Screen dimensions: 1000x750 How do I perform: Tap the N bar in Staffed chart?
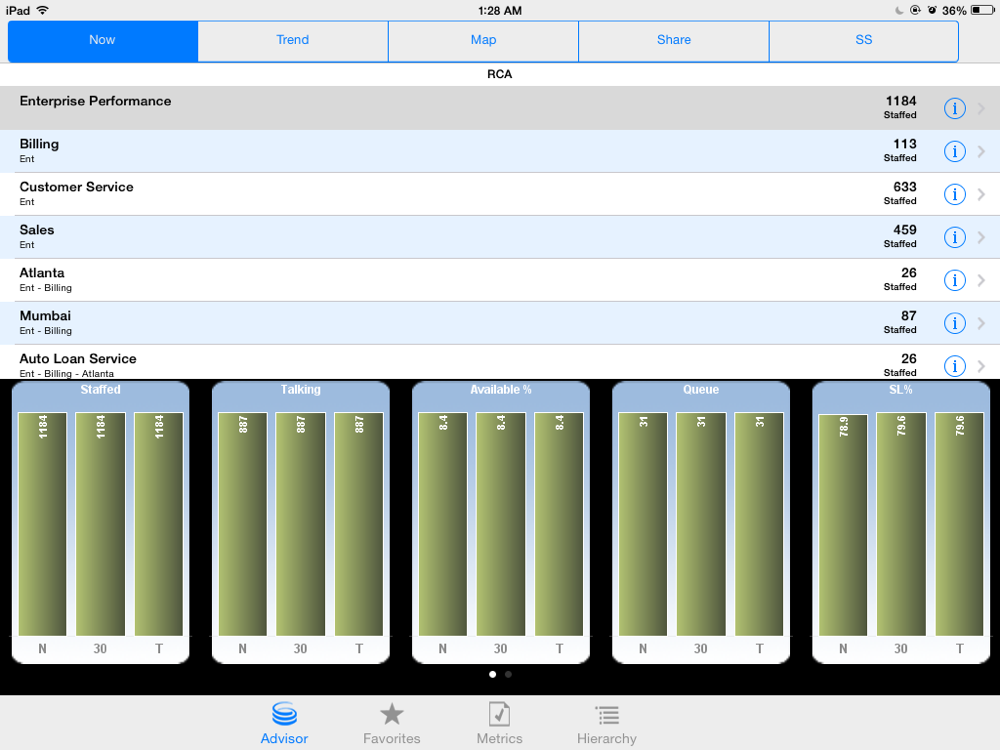42,524
